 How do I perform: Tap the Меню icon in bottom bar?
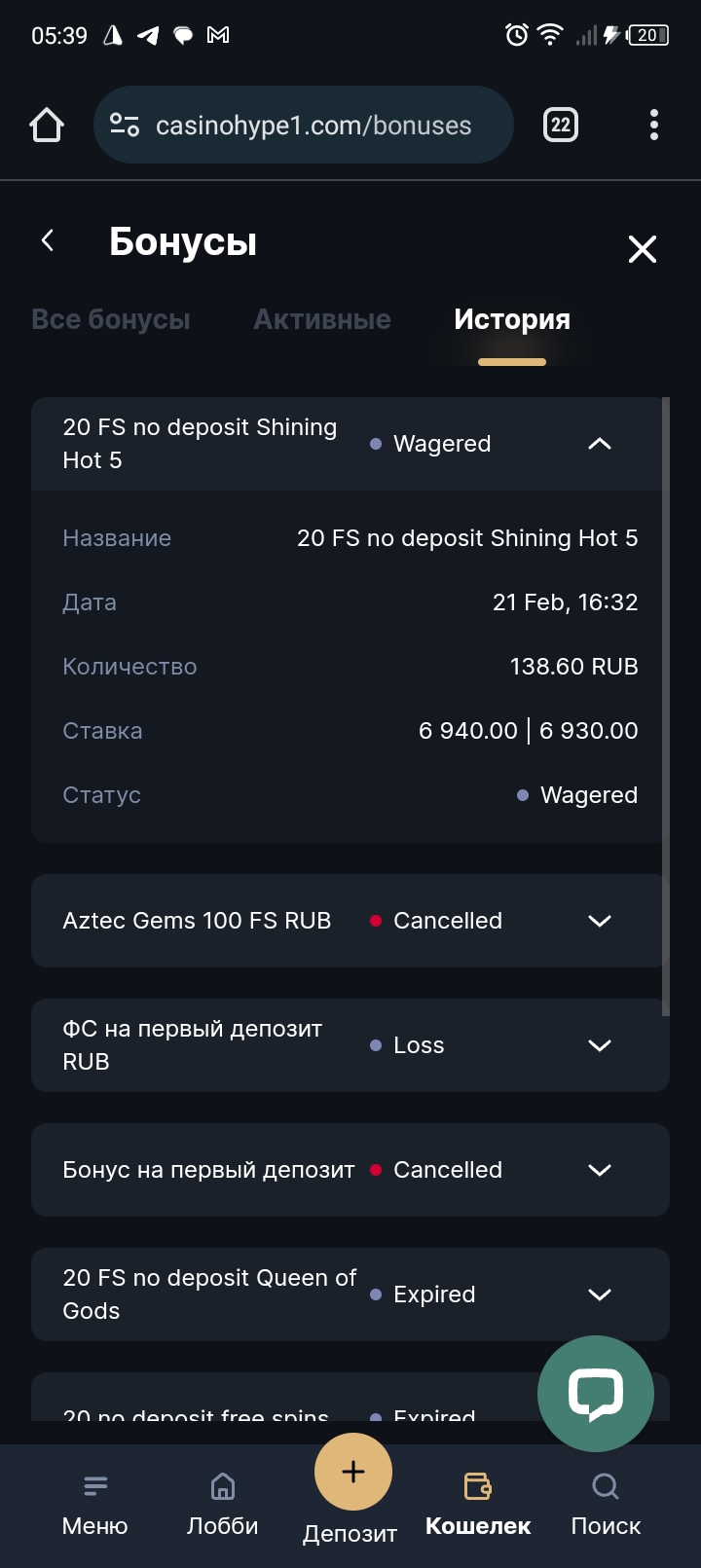click(x=95, y=1486)
